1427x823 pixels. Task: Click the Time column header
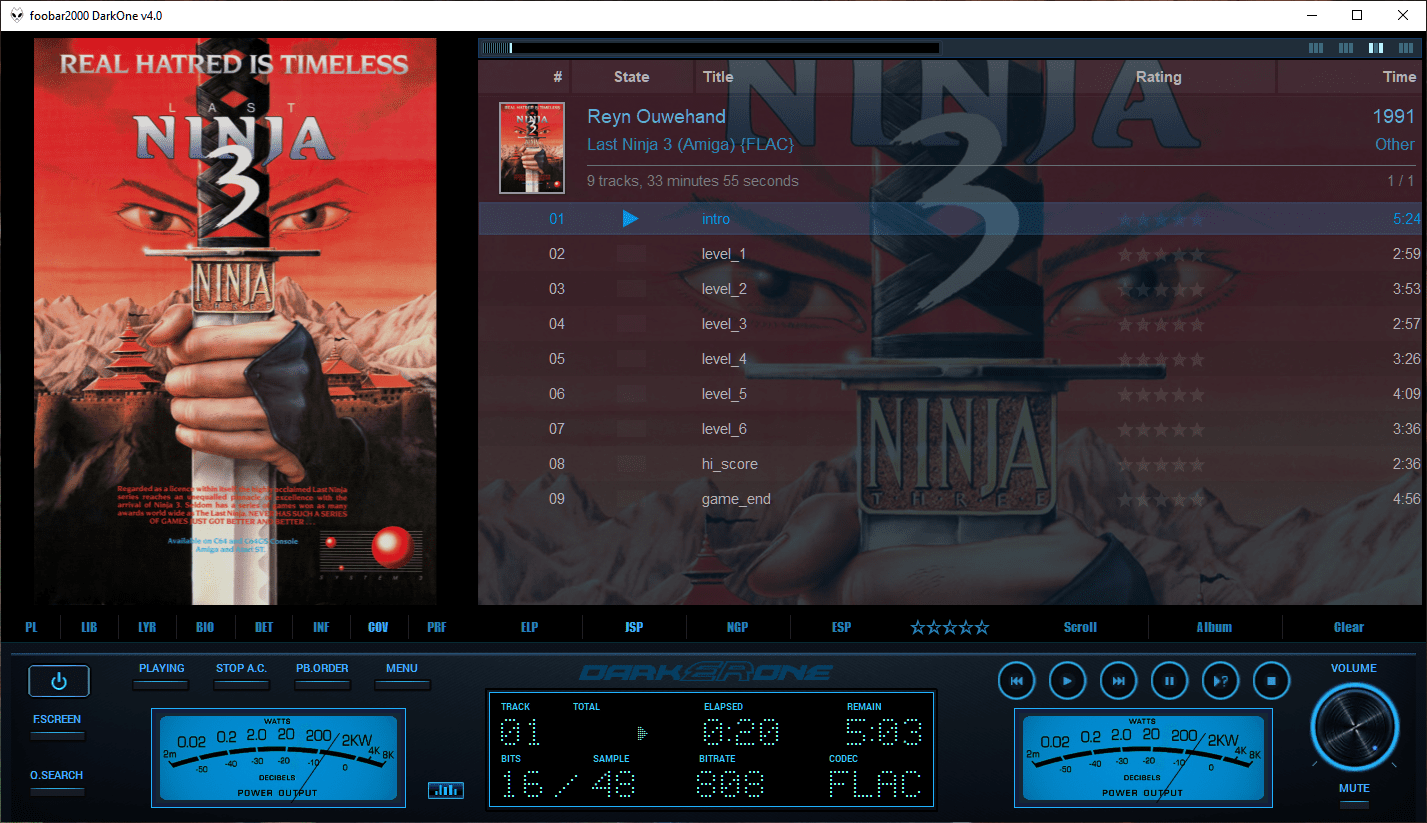click(1399, 77)
